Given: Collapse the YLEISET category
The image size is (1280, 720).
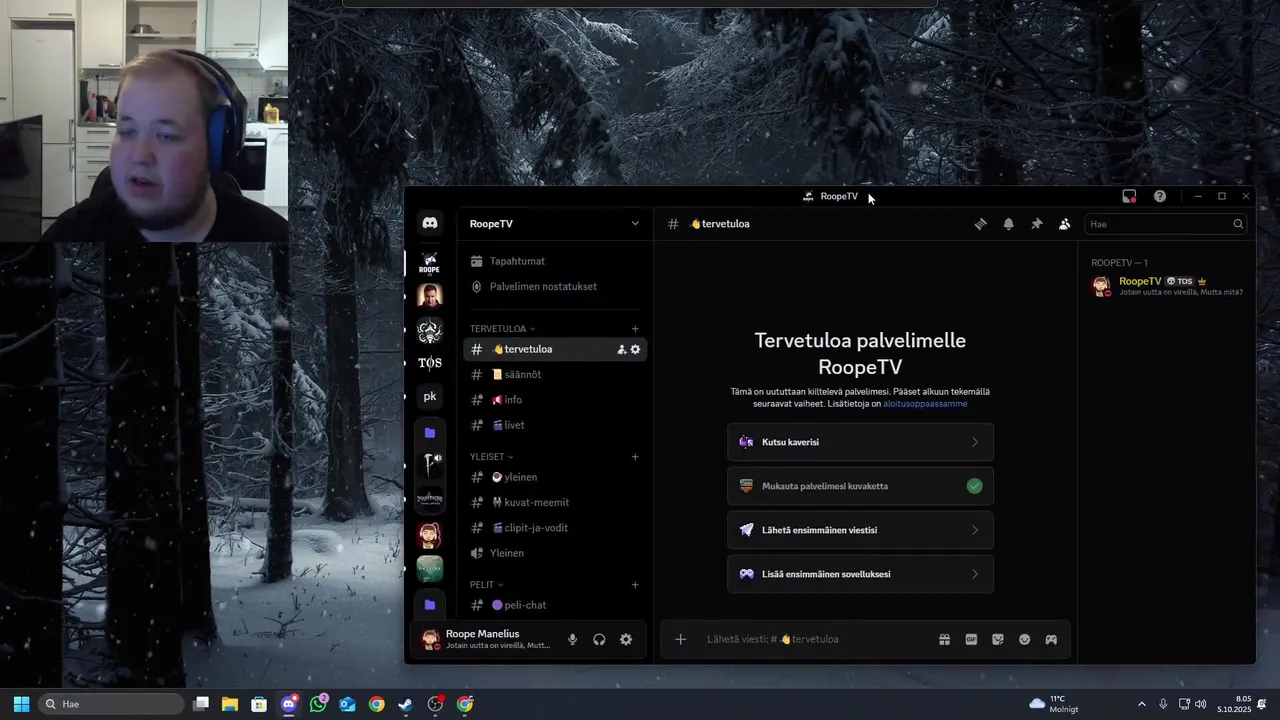Looking at the screenshot, I should (x=491, y=457).
